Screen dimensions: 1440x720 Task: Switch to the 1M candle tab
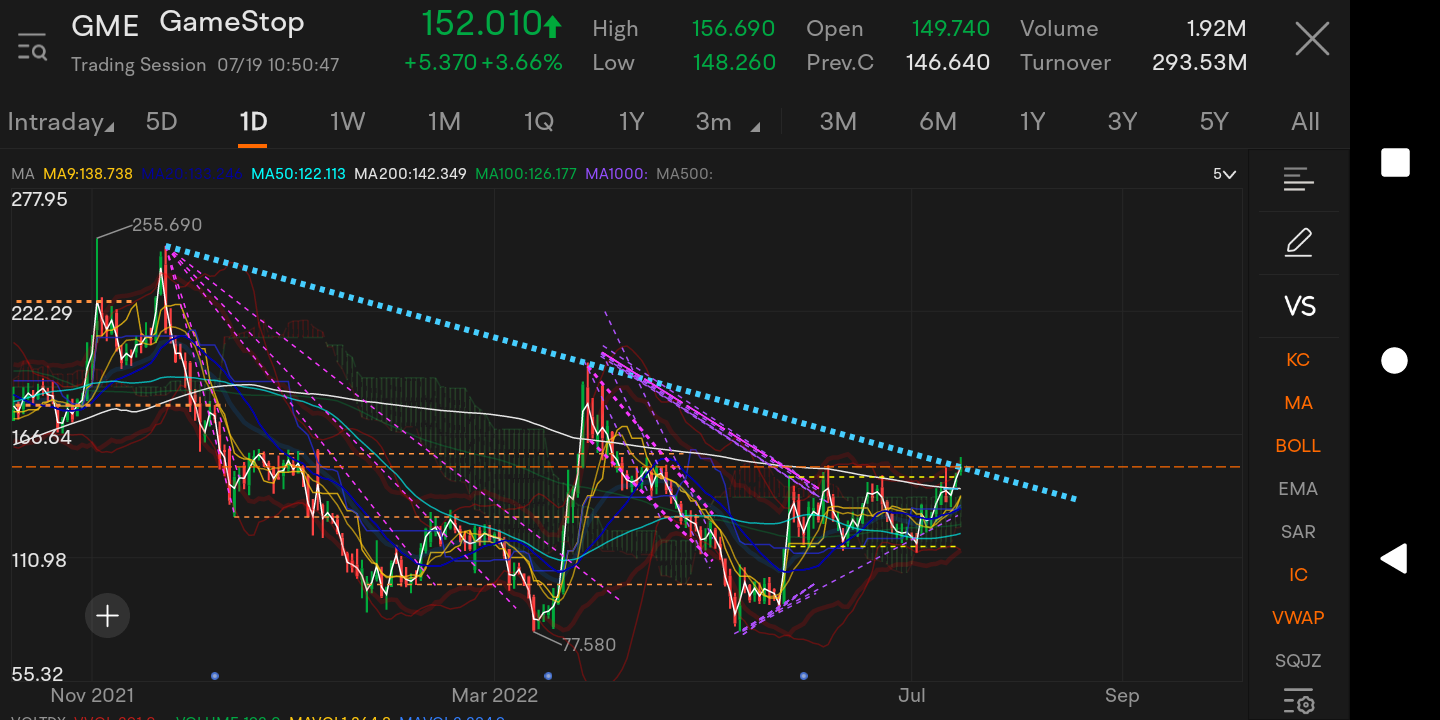click(444, 122)
